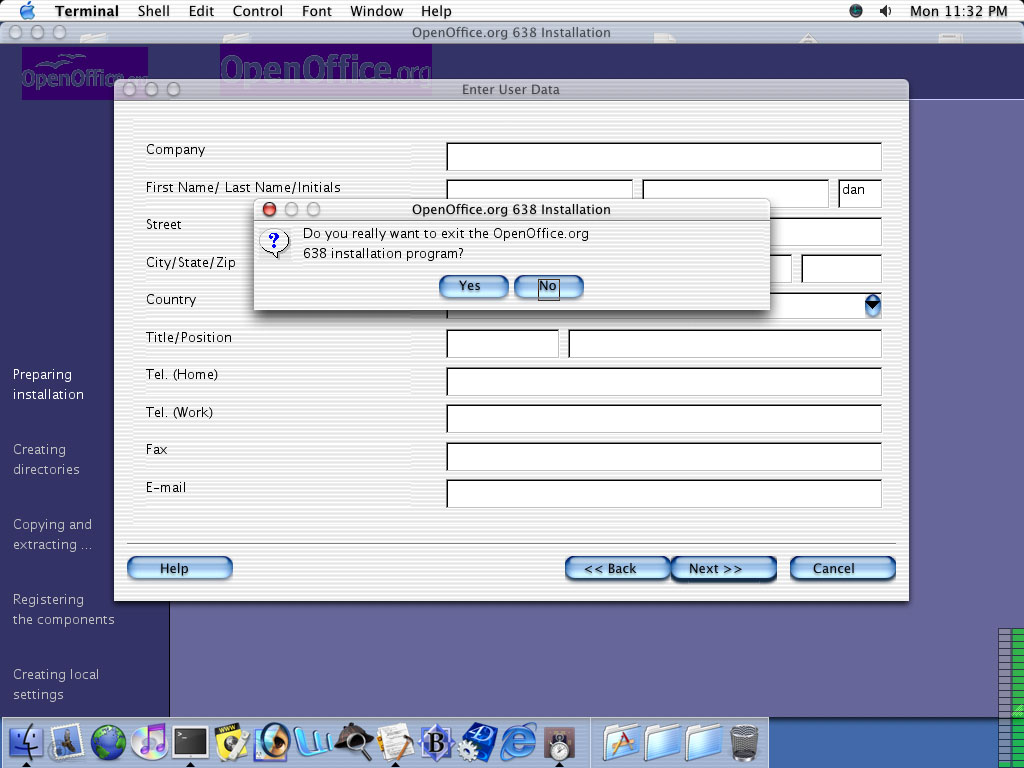Click the Position input field
This screenshot has height=768, width=1024.
[725, 344]
